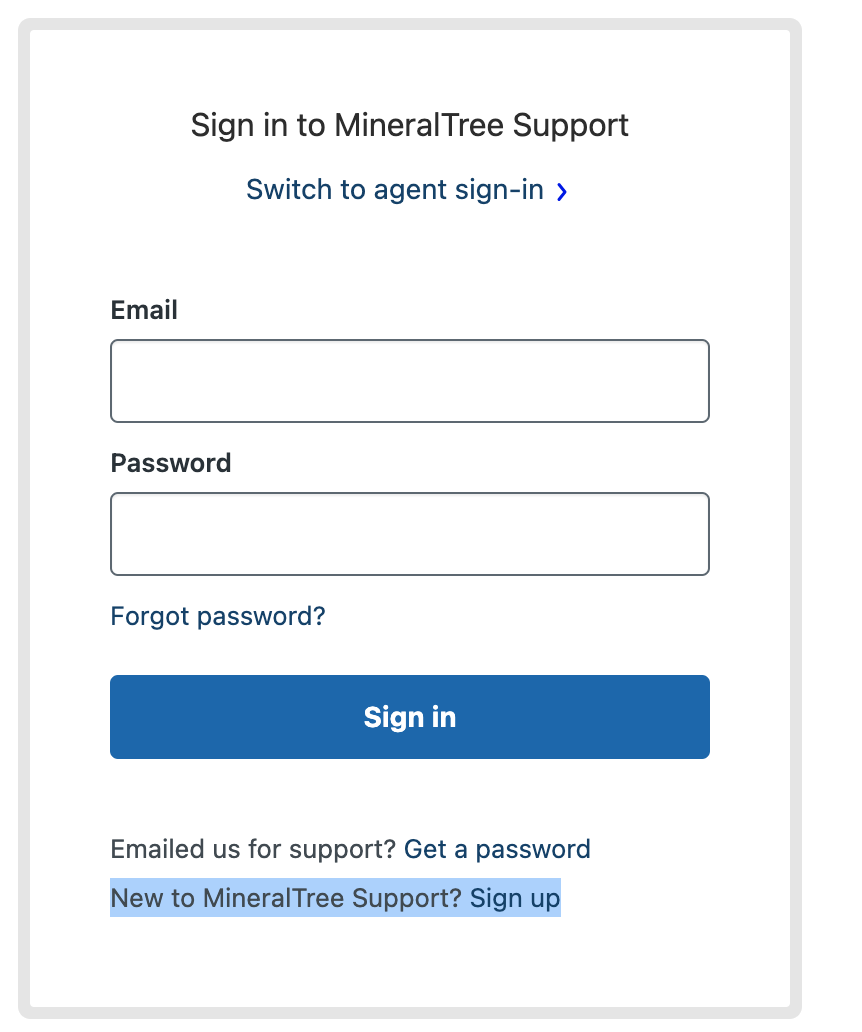Click the highlighted 'New to MineralTree Support?' text
Screen dimensions: 862x1032
[x=286, y=898]
